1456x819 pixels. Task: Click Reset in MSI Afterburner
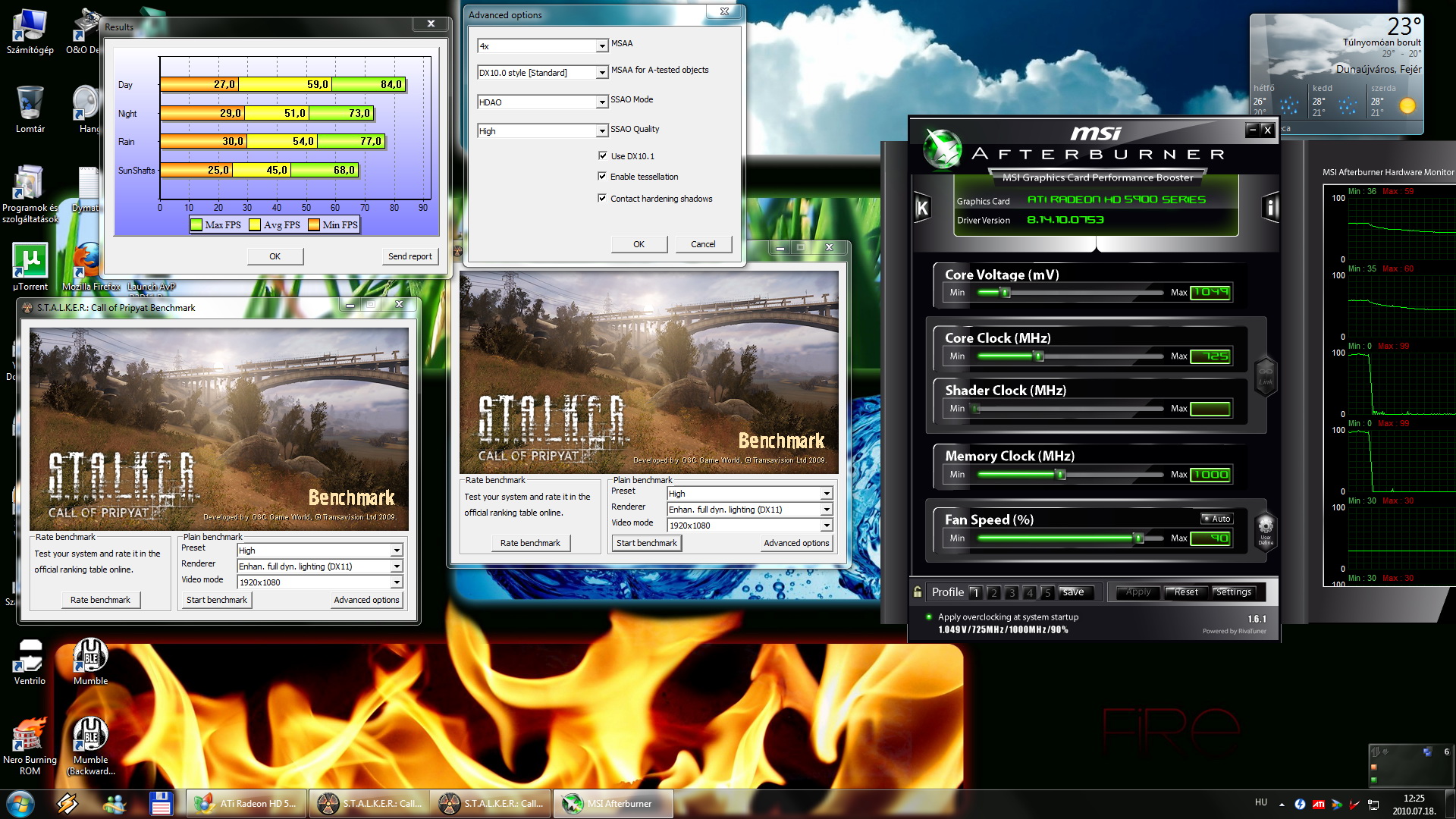(1186, 592)
